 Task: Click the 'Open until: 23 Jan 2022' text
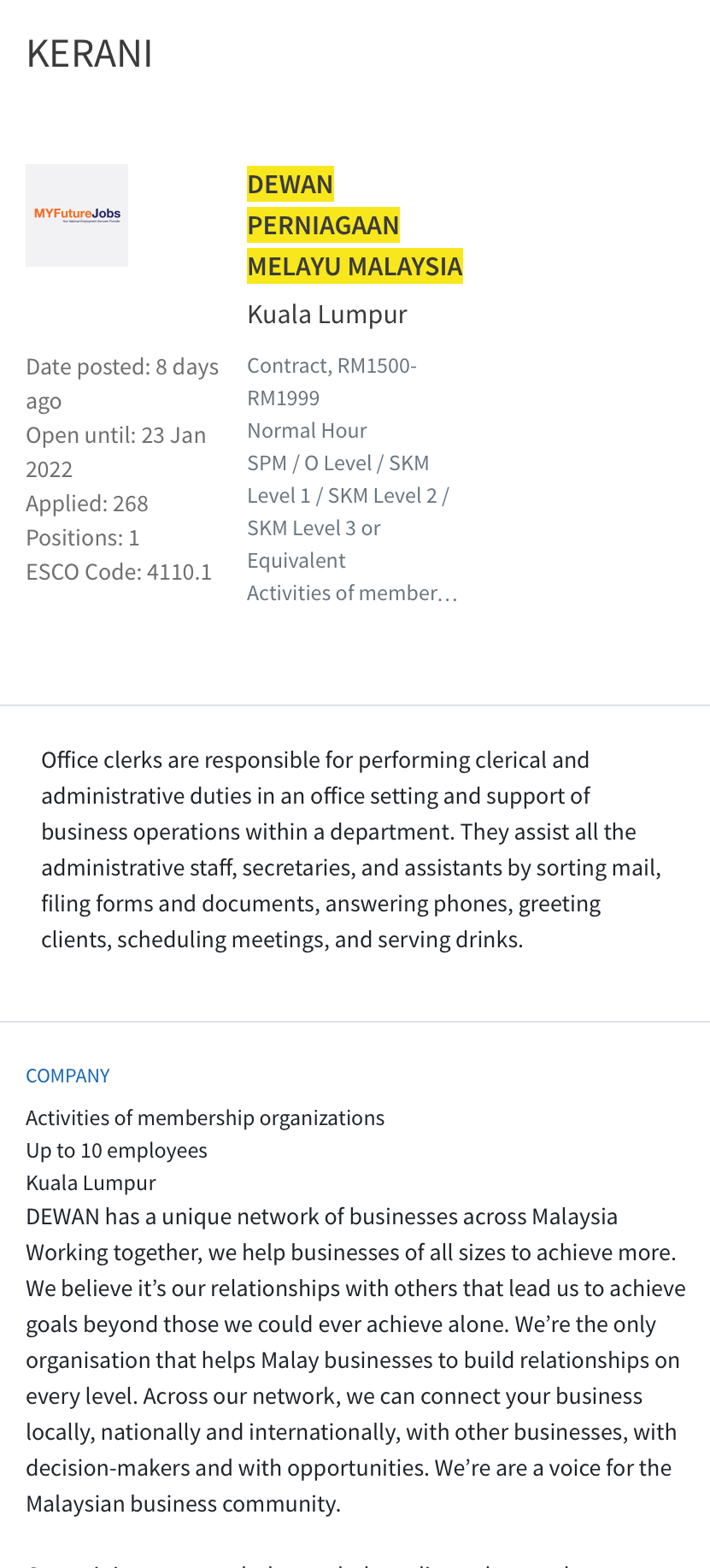(x=116, y=451)
